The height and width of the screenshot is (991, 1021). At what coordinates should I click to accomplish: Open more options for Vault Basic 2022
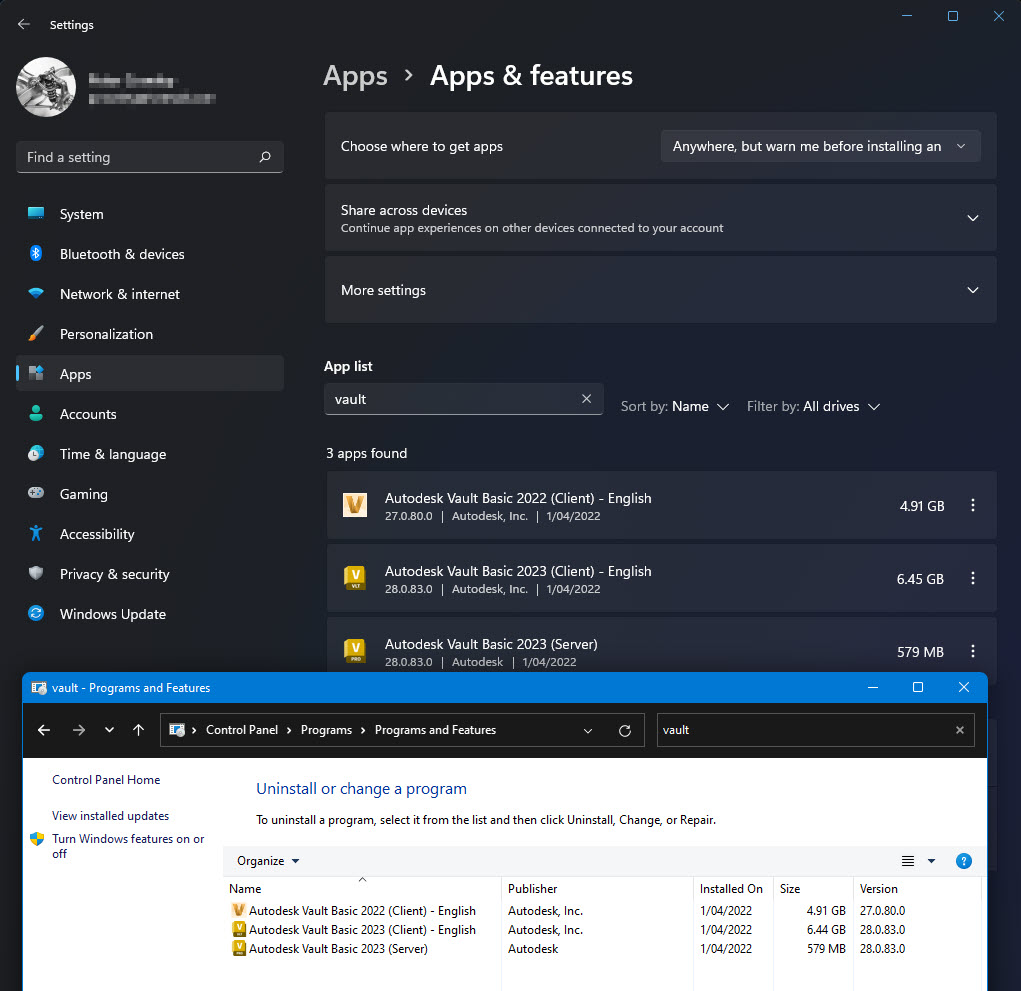point(972,505)
